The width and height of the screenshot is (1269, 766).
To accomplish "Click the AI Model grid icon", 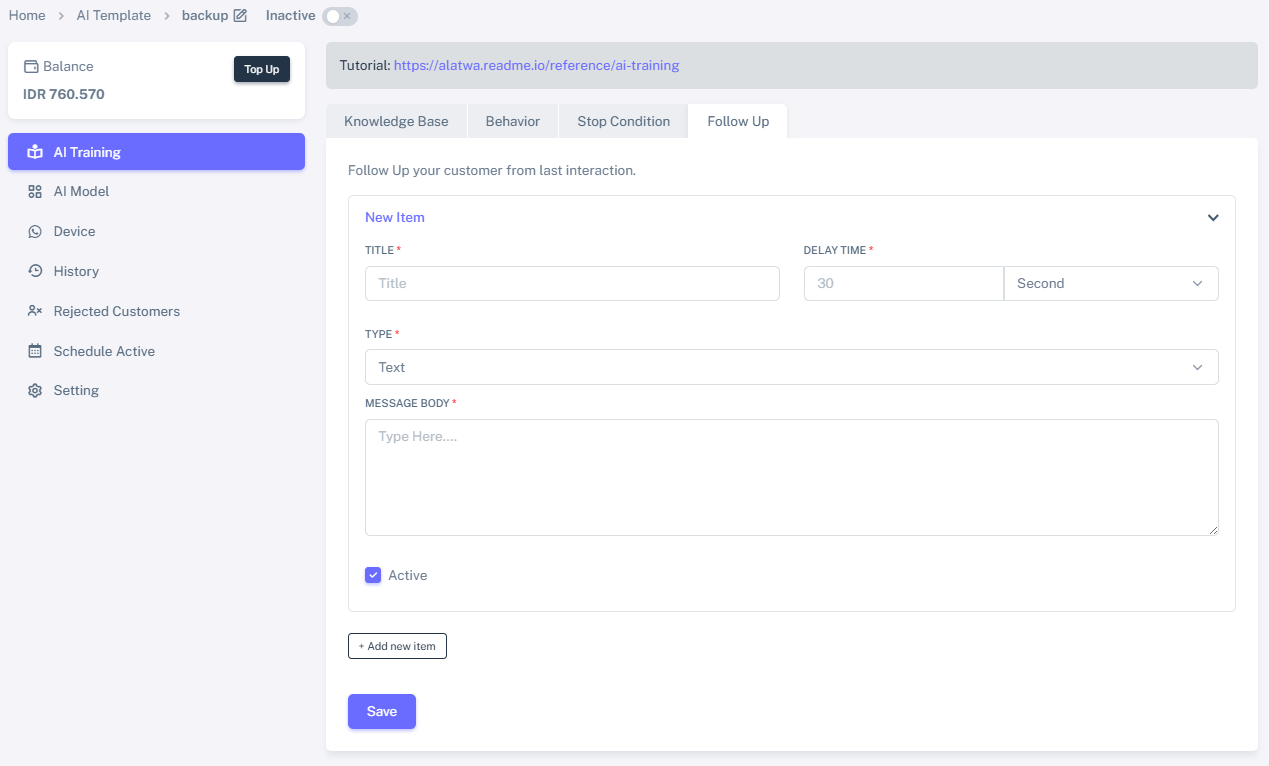I will pyautogui.click(x=35, y=191).
